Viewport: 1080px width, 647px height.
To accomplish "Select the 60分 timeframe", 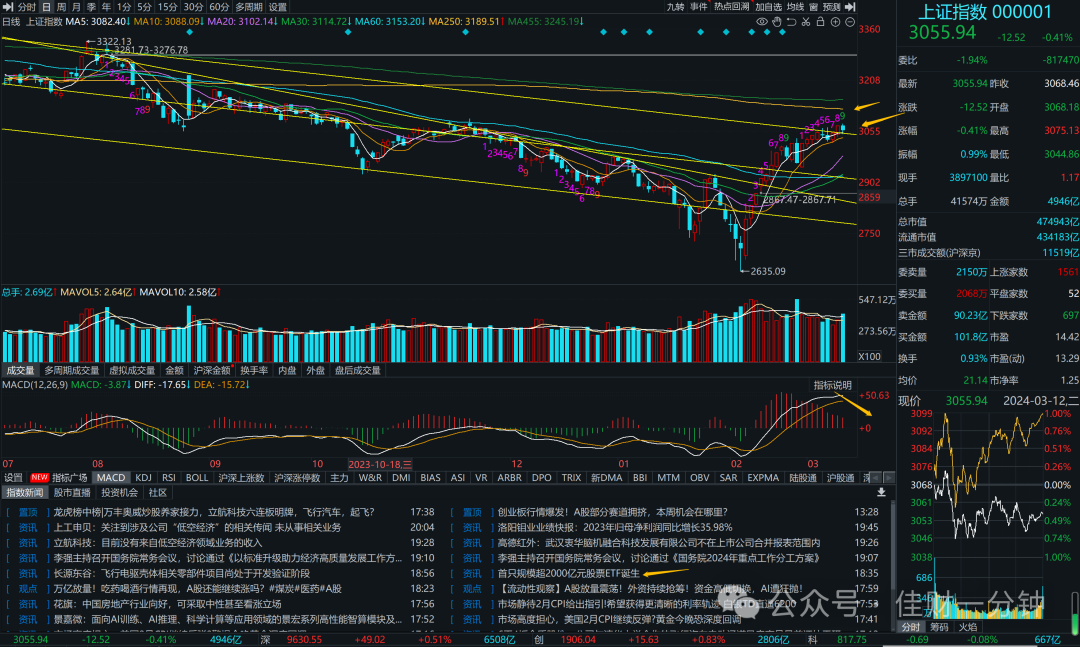I will click(219, 7).
